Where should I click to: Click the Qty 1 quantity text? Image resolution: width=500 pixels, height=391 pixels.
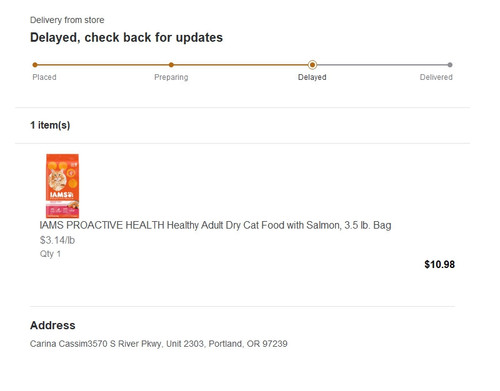tap(50, 254)
